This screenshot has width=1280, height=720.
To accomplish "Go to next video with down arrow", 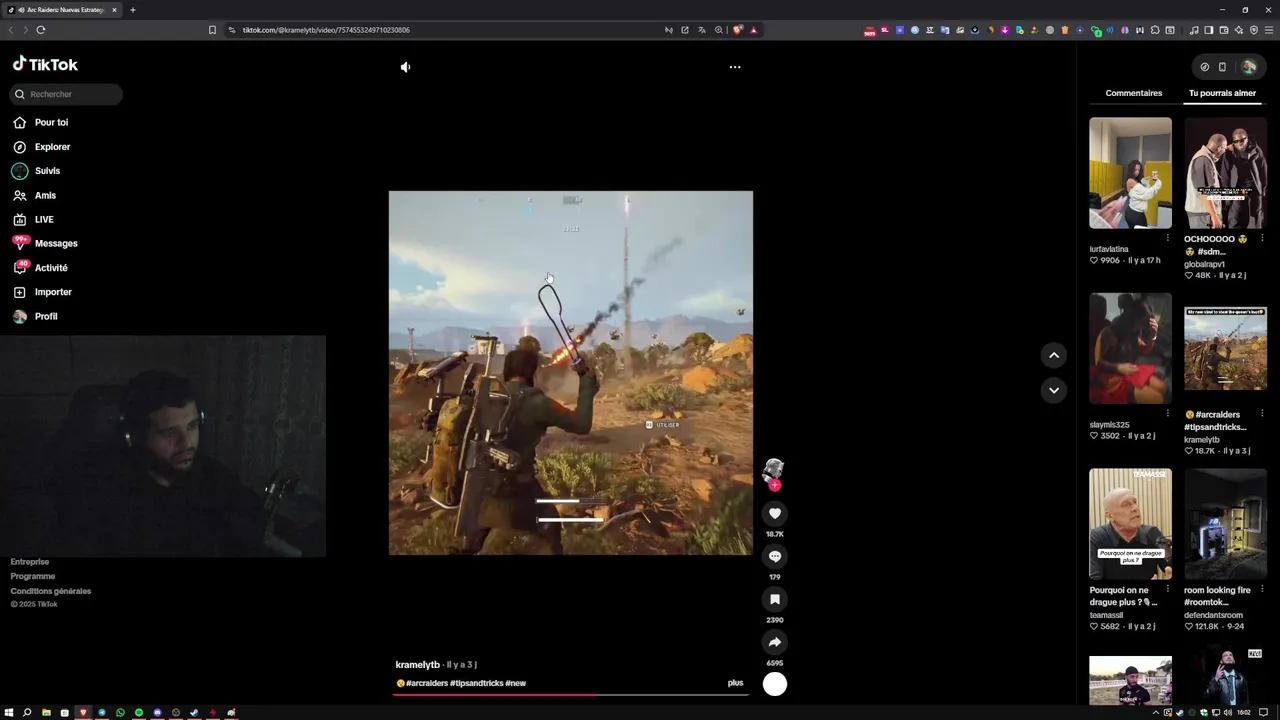I will click(x=1054, y=390).
